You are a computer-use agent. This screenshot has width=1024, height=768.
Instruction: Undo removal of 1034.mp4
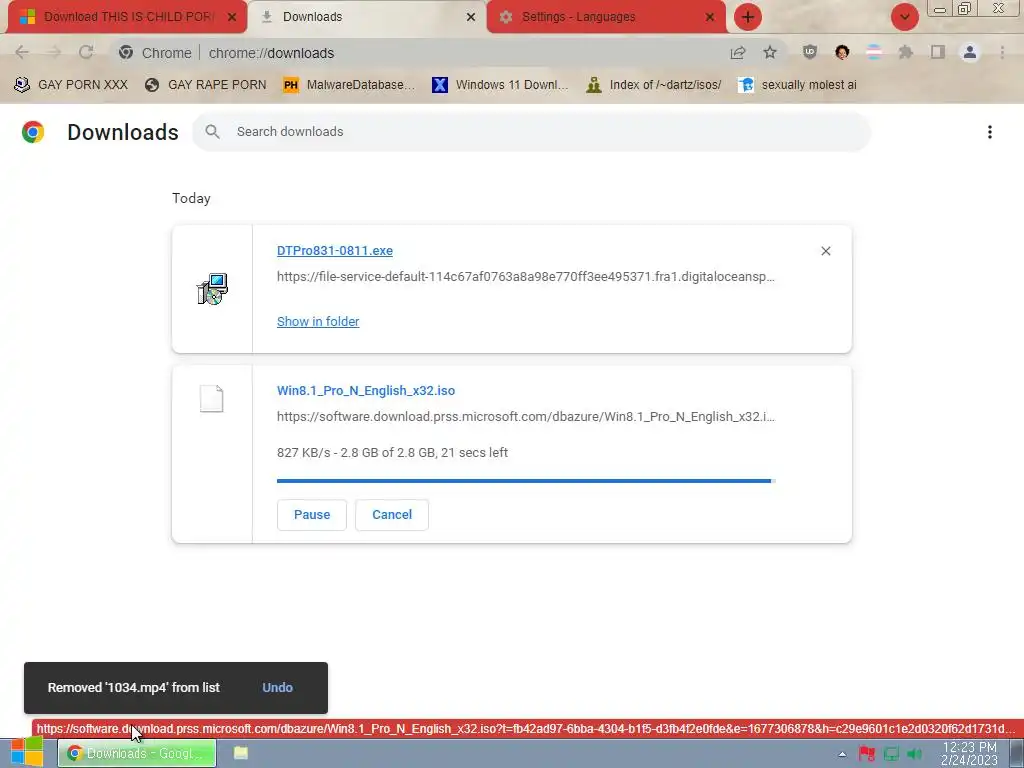[278, 688]
